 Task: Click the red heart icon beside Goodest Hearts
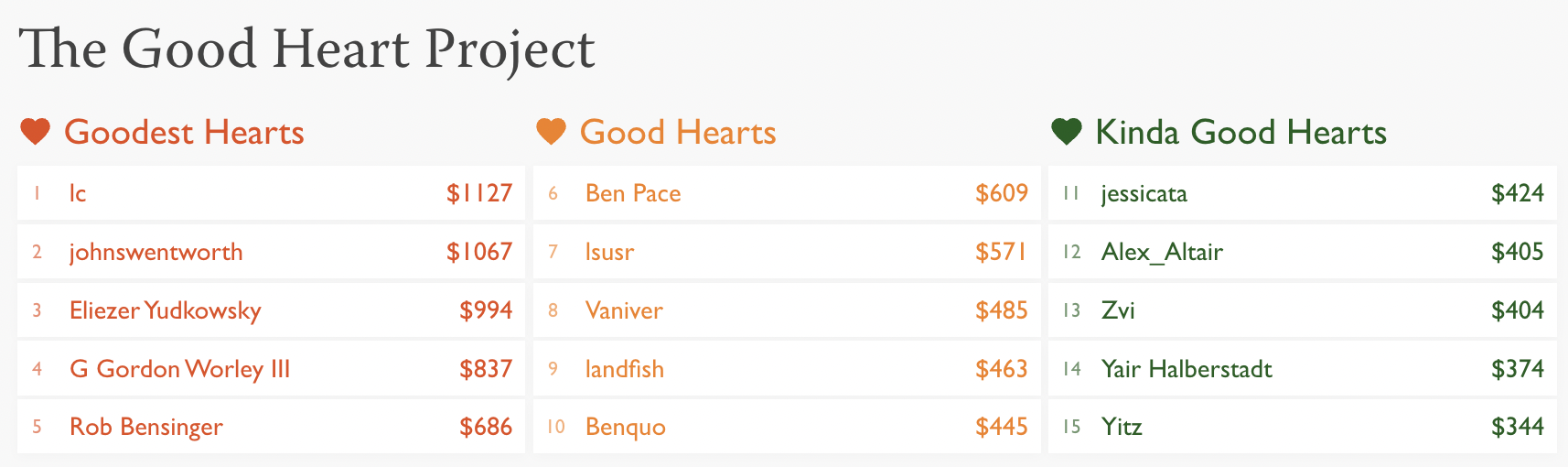(35, 133)
